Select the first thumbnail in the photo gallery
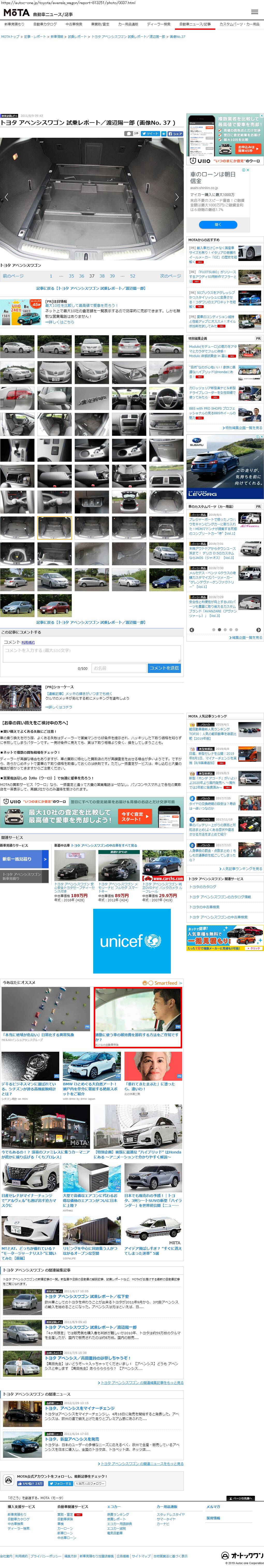The height and width of the screenshot is (1568, 264). click(x=17, y=347)
